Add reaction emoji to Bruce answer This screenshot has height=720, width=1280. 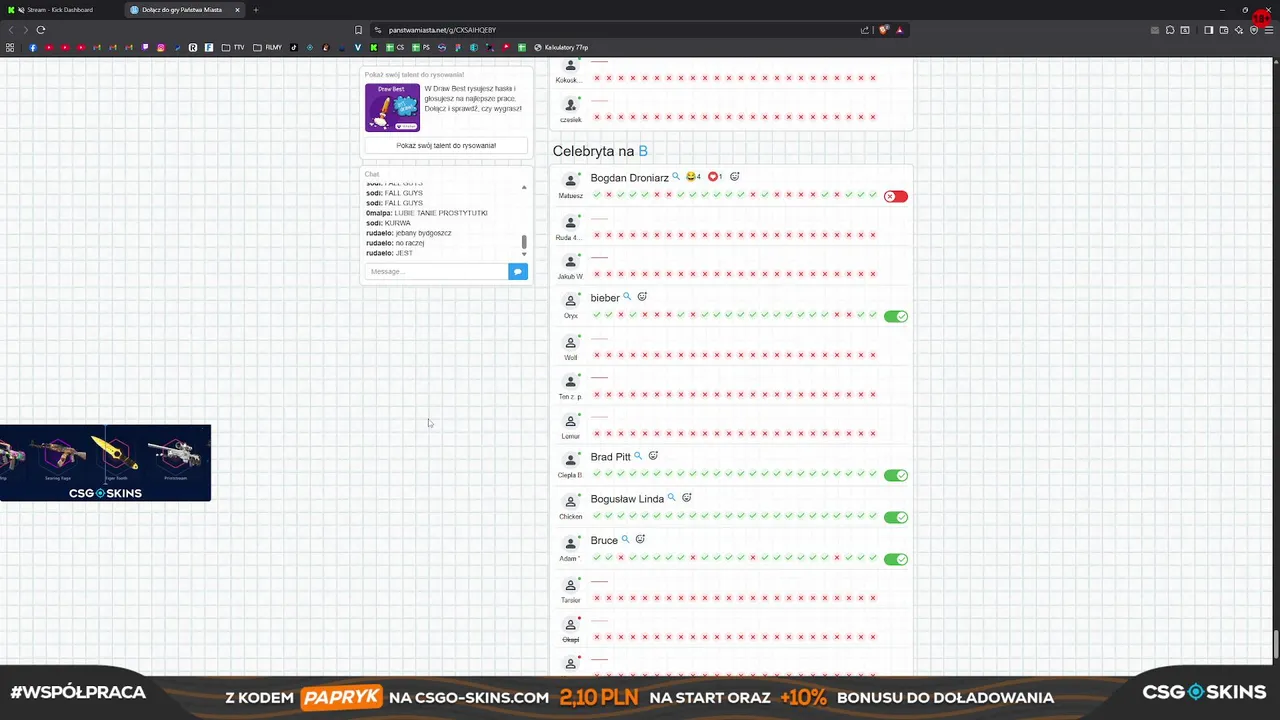coord(640,540)
